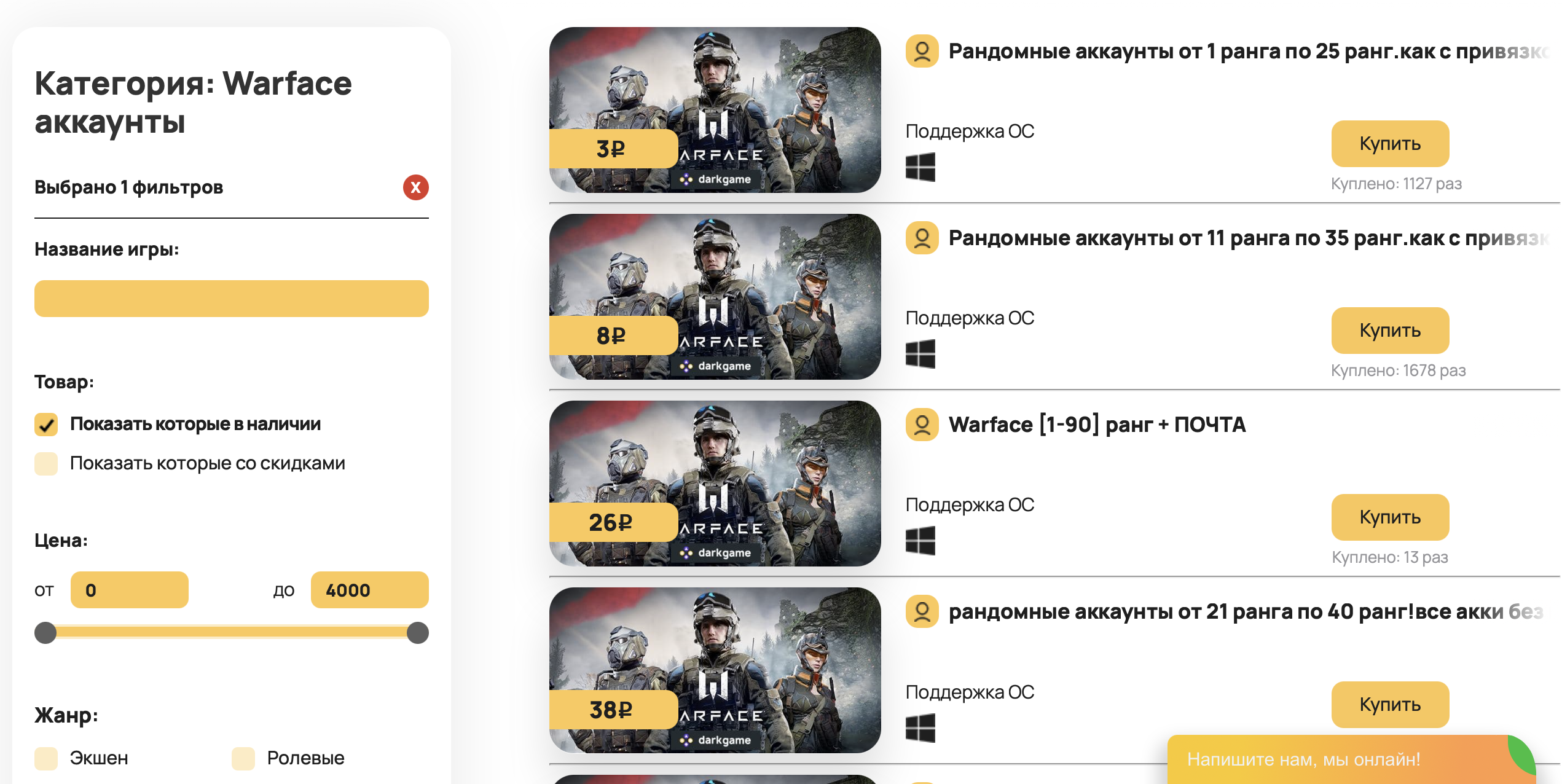This screenshot has height=784, width=1562.
Task: Click the maximum price field showing 4000
Action: coord(370,590)
